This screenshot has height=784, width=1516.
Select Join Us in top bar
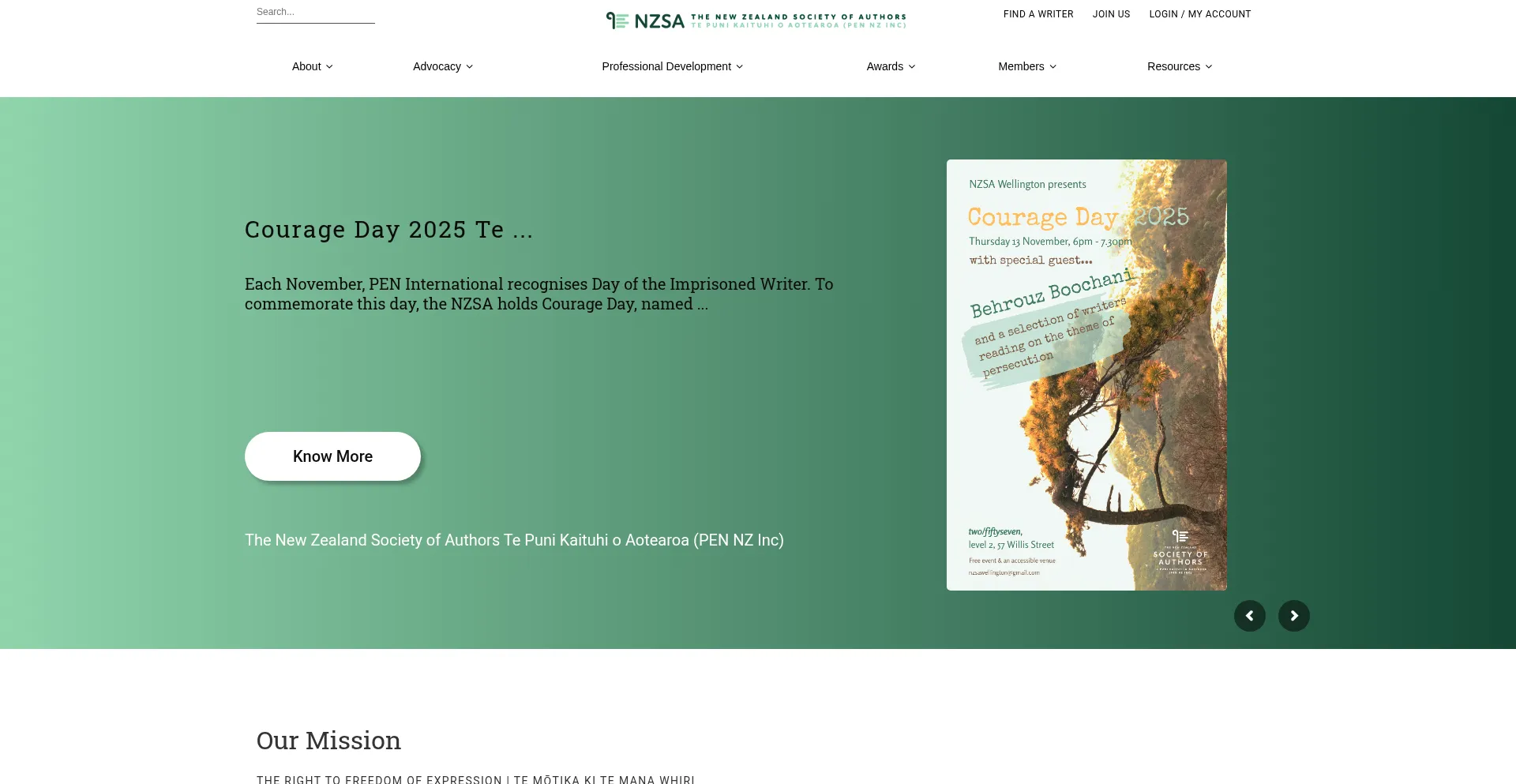(x=1111, y=14)
